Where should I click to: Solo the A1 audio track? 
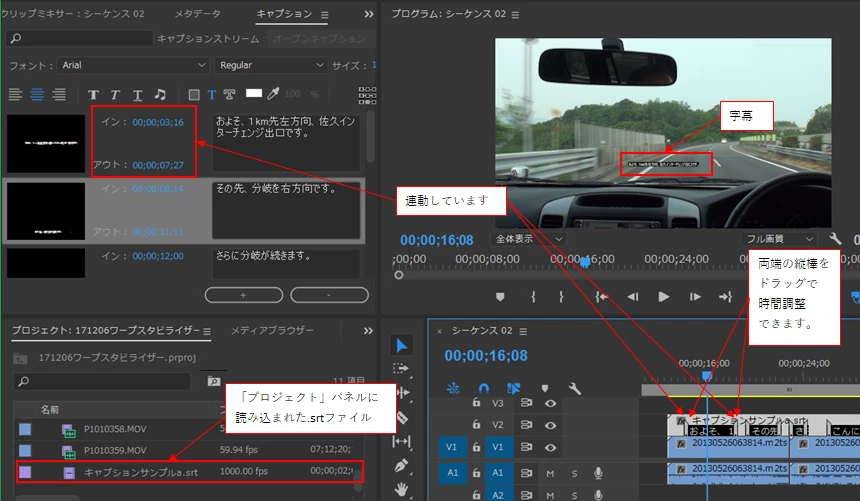coord(574,473)
